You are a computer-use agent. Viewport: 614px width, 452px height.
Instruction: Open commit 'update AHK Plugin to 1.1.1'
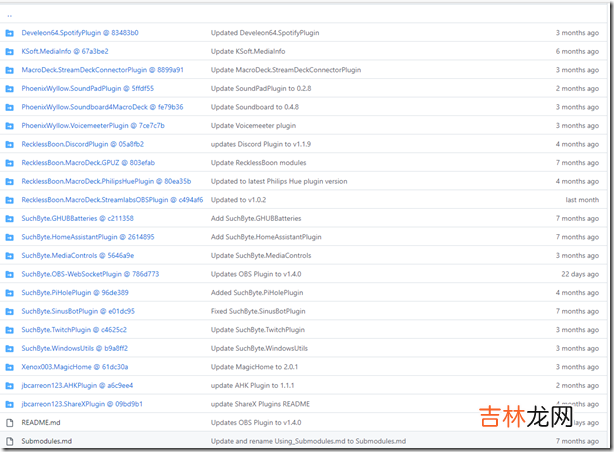(x=254, y=385)
